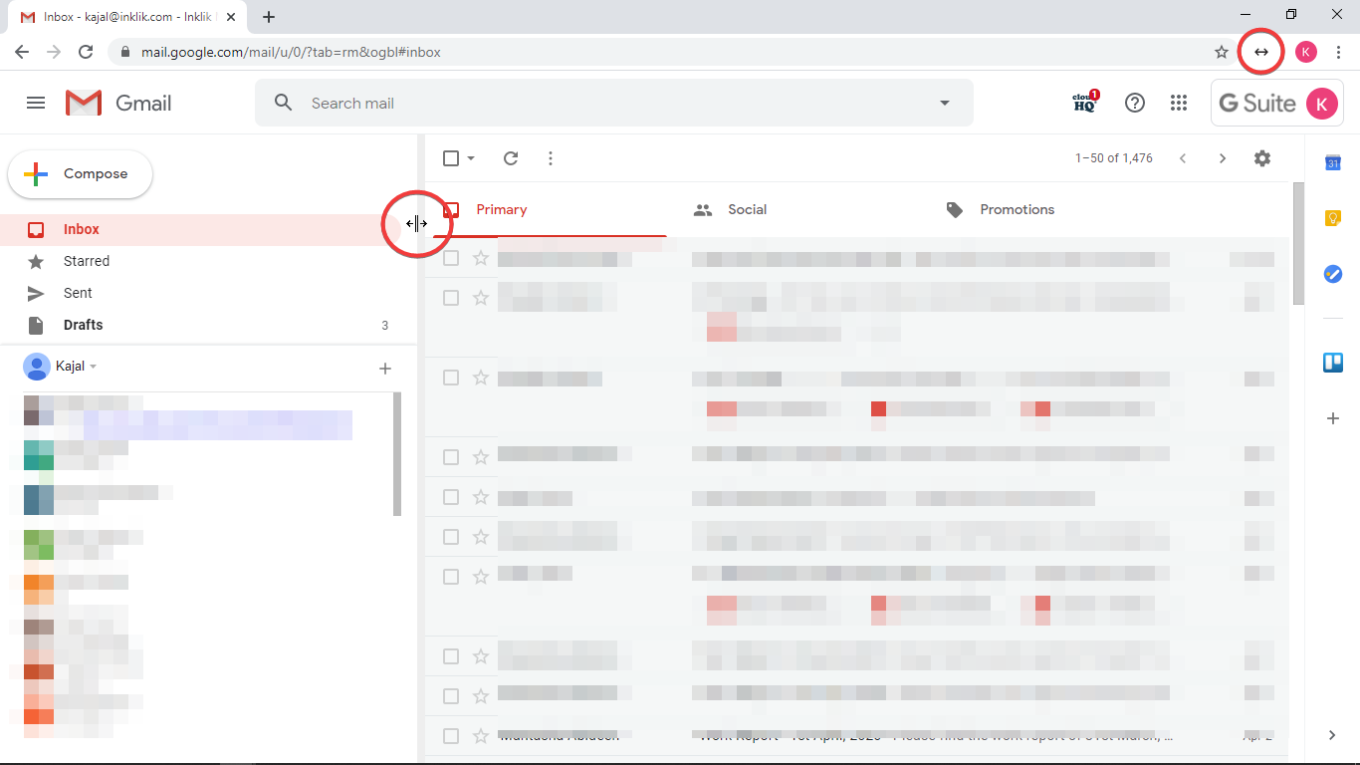Get add-ons with the plus icon
This screenshot has width=1360, height=765.
(x=1333, y=419)
